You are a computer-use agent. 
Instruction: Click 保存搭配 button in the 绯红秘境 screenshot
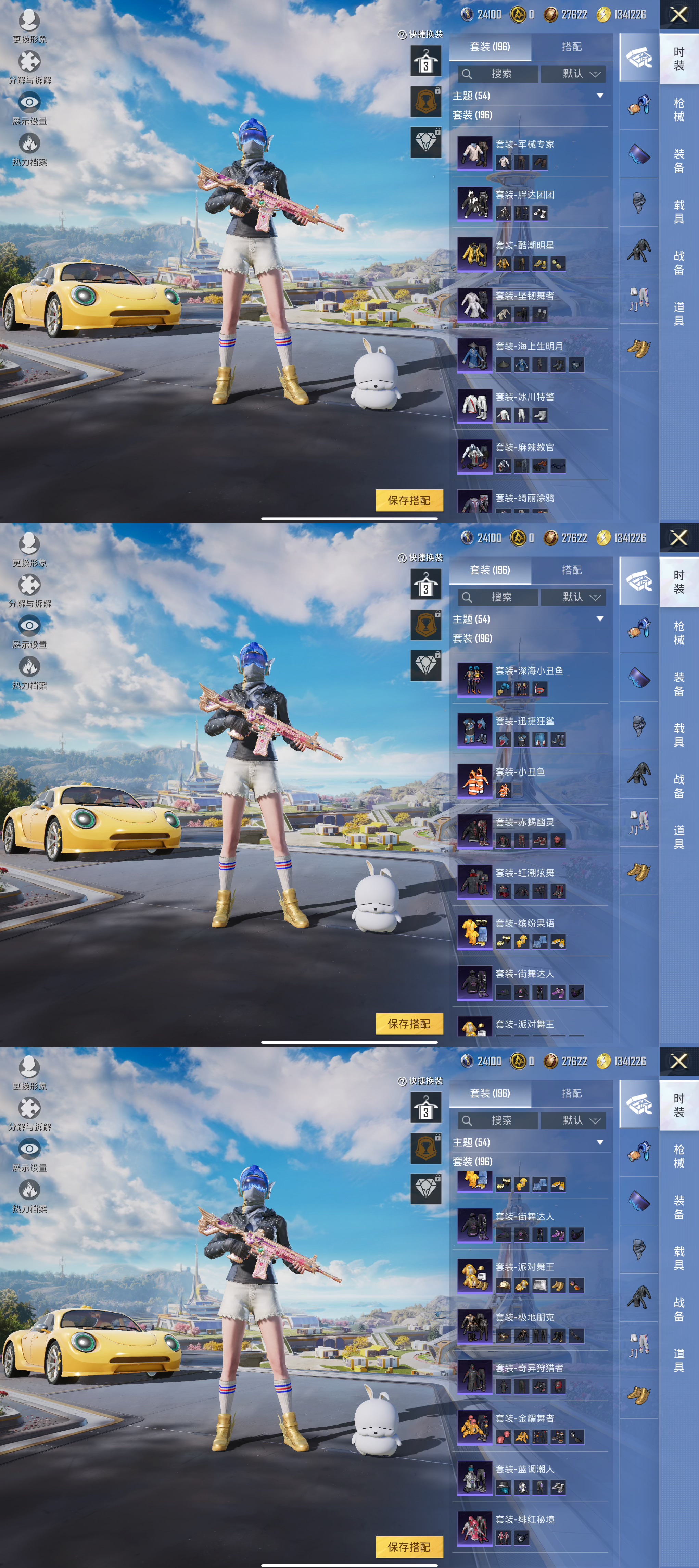point(409,1547)
